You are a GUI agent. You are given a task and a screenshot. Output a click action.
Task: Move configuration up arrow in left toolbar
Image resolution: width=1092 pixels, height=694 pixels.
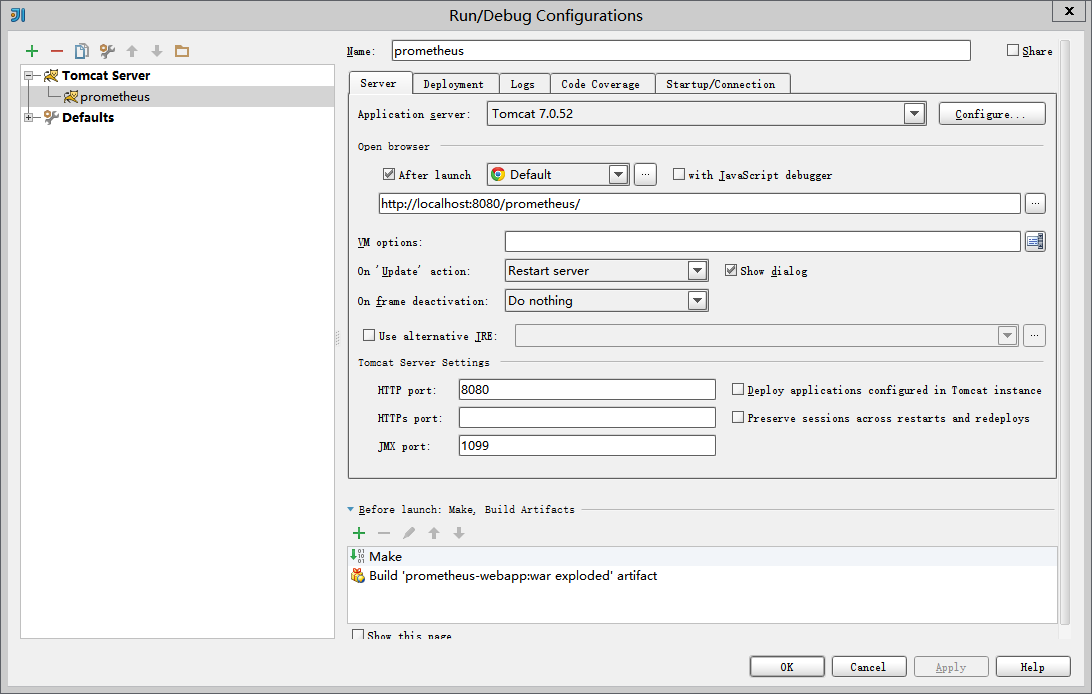(x=132, y=51)
